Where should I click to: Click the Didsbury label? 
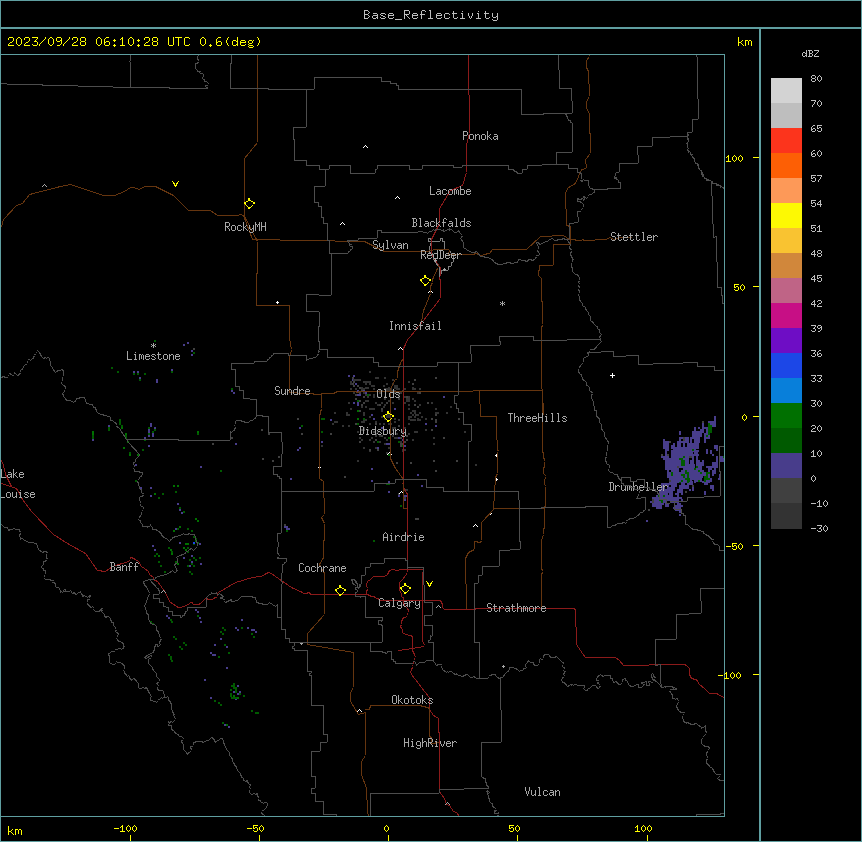pyautogui.click(x=383, y=431)
